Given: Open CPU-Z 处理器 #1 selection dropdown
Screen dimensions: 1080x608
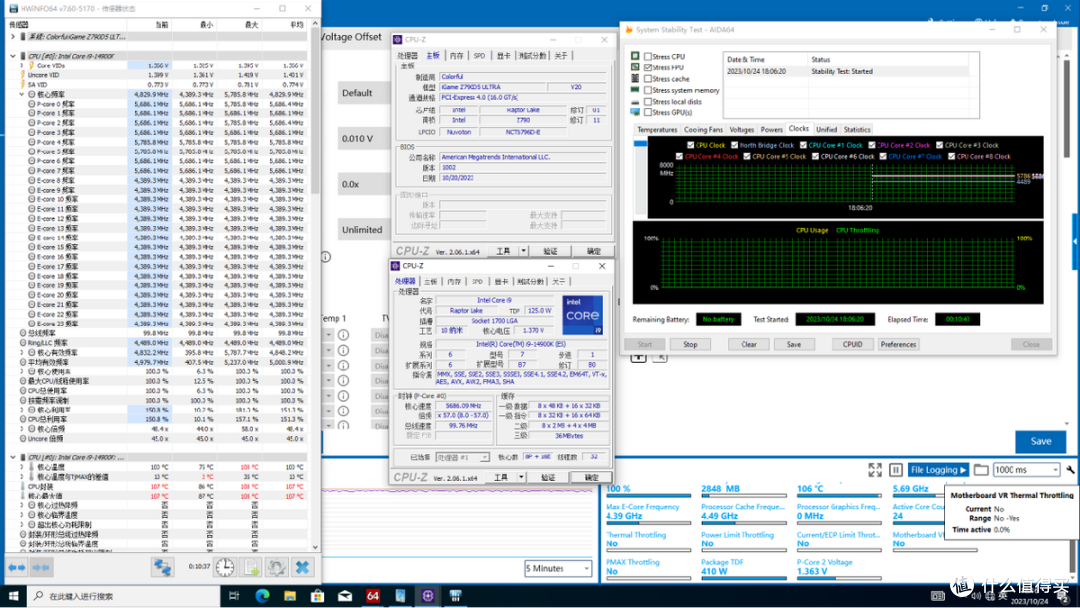Looking at the screenshot, I should [463, 457].
